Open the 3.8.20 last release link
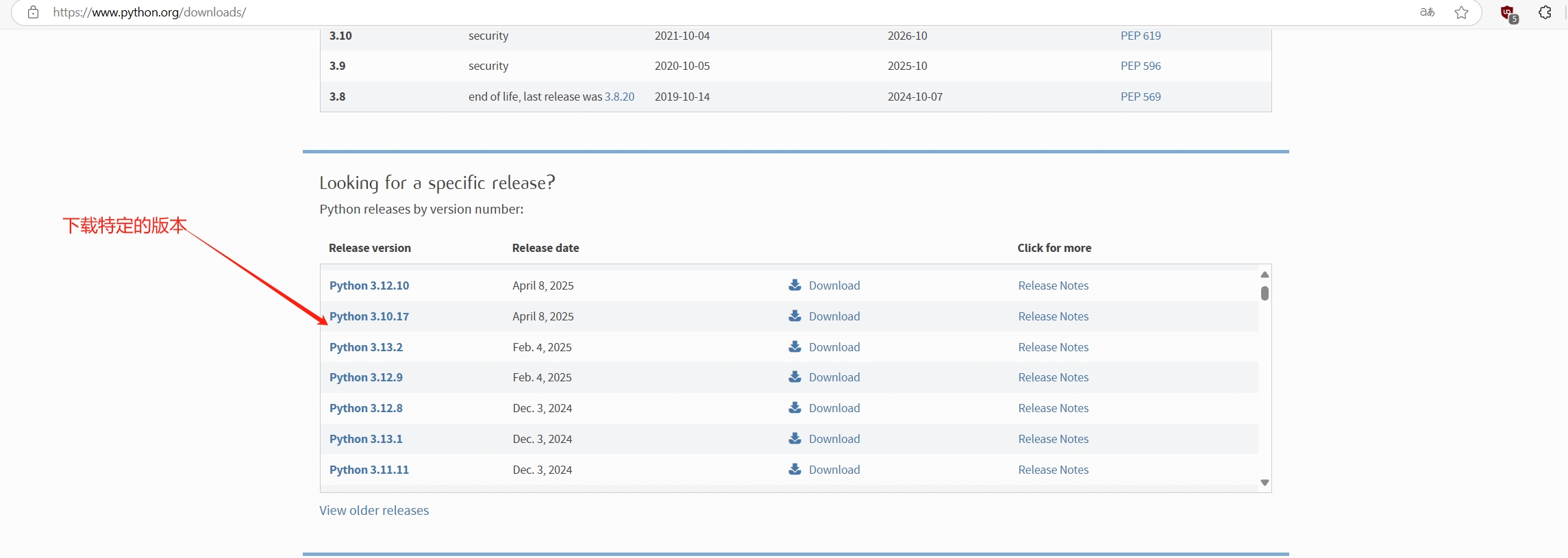Image resolution: width=1568 pixels, height=558 pixels. (619, 97)
